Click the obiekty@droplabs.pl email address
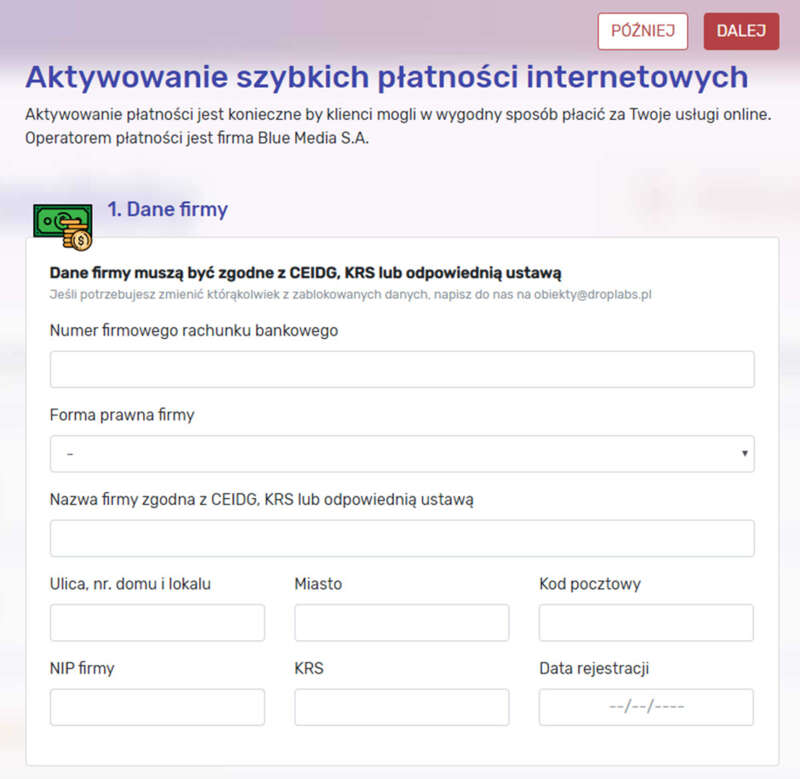This screenshot has width=800, height=779. (x=593, y=295)
